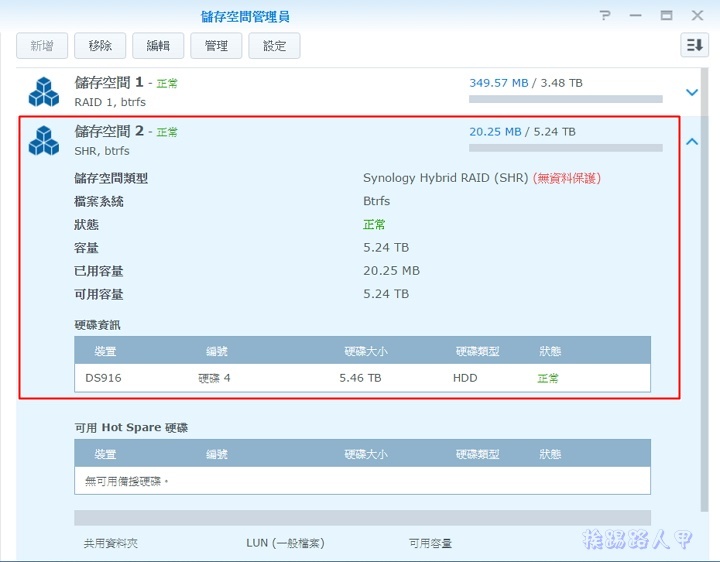Click the 編輯 button
Screen dimensions: 720x562
[158, 46]
